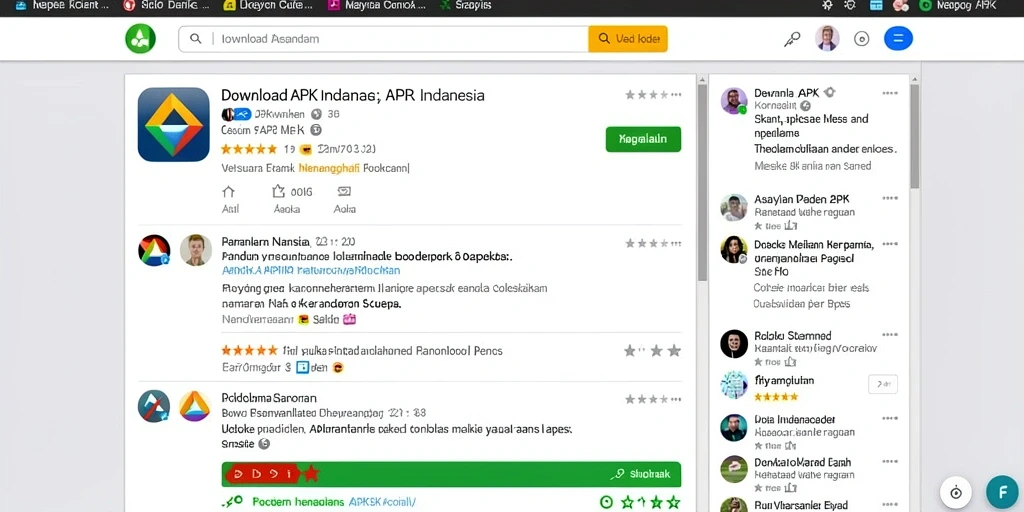Click the five orange stars in the review row
Image resolution: width=1024 pixels, height=512 pixels.
tap(249, 351)
